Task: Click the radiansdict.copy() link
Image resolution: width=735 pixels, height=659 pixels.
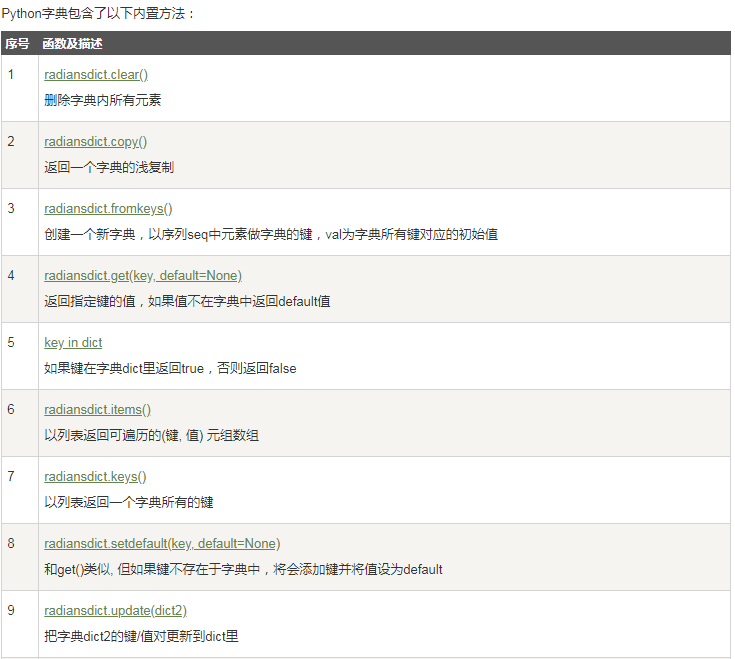Action: [x=96, y=142]
